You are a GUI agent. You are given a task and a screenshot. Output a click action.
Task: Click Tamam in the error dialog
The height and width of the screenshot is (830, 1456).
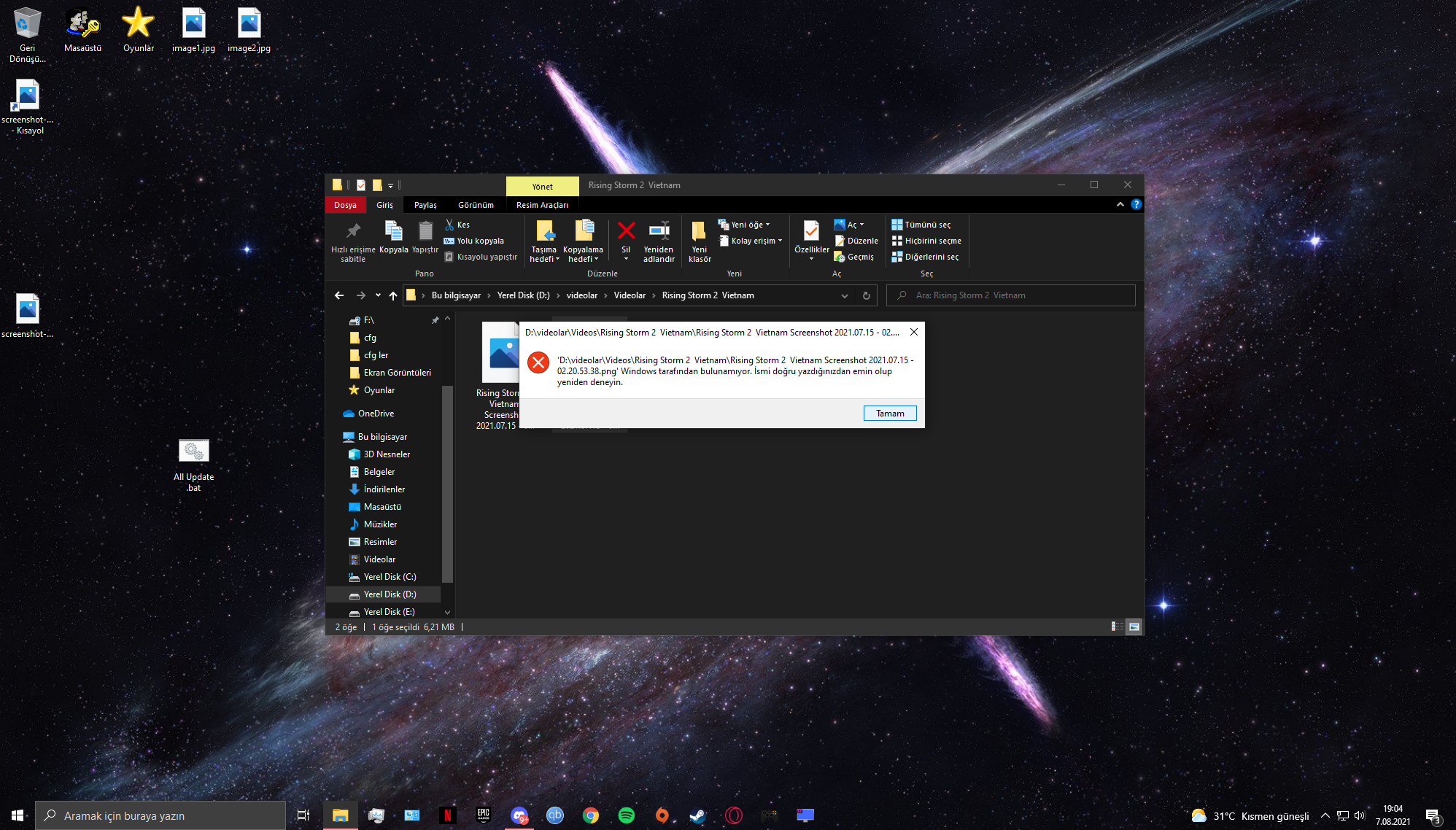[890, 414]
